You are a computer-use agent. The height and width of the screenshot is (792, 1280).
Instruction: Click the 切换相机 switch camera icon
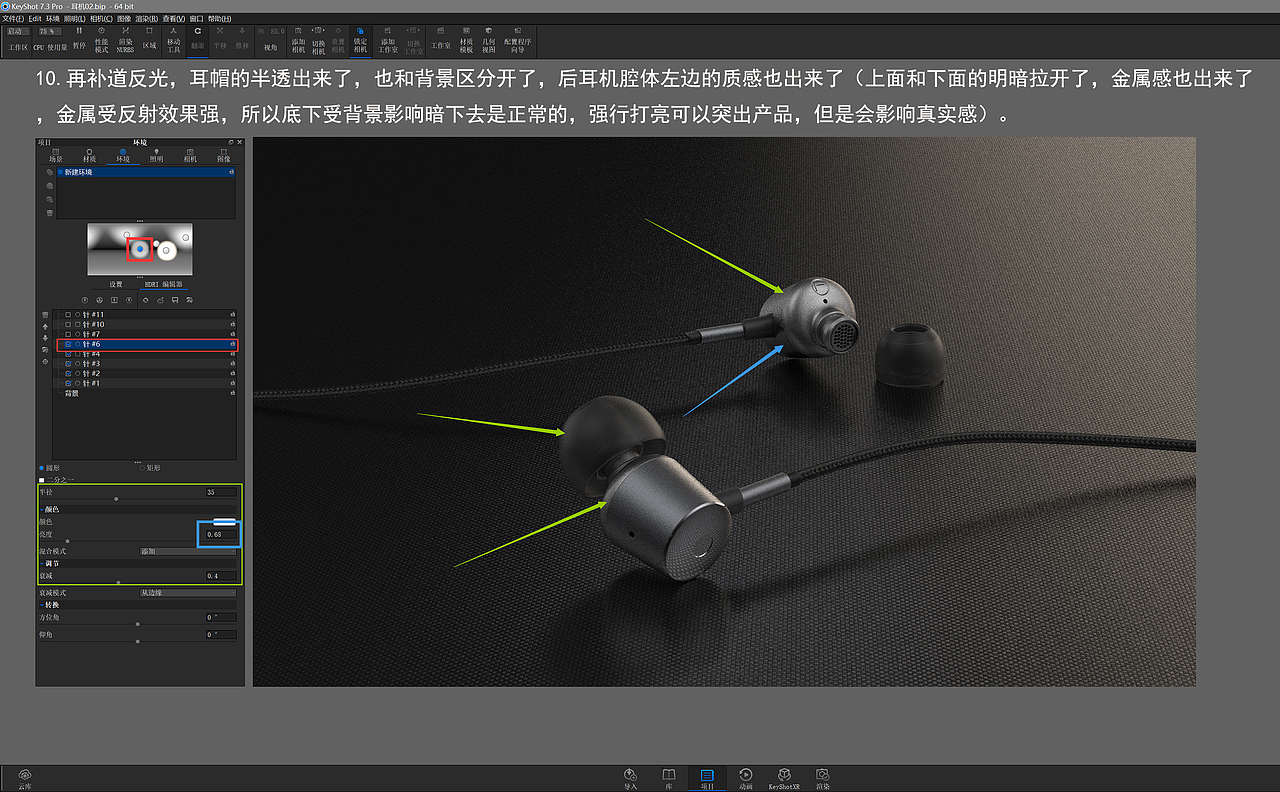click(318, 40)
